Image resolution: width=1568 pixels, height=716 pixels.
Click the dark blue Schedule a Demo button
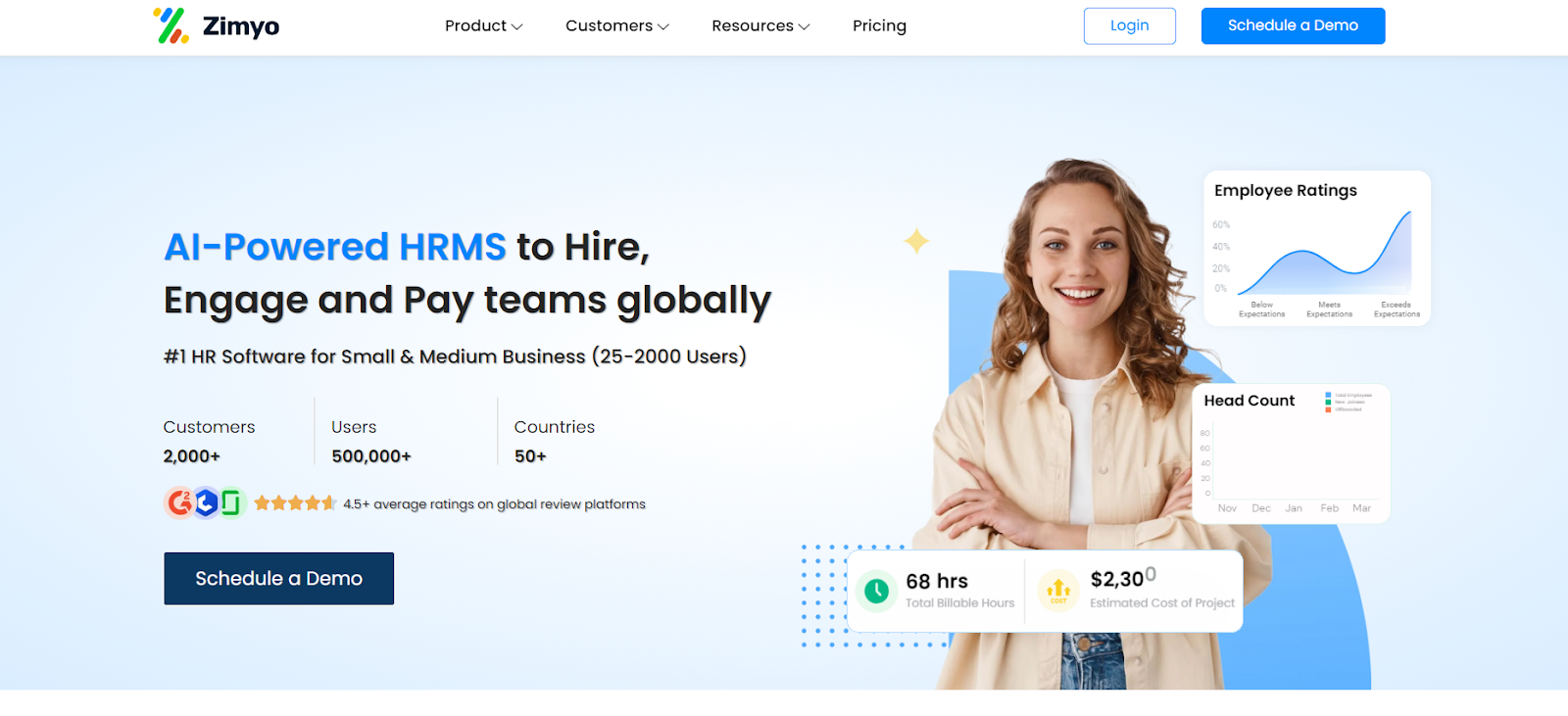tap(278, 578)
